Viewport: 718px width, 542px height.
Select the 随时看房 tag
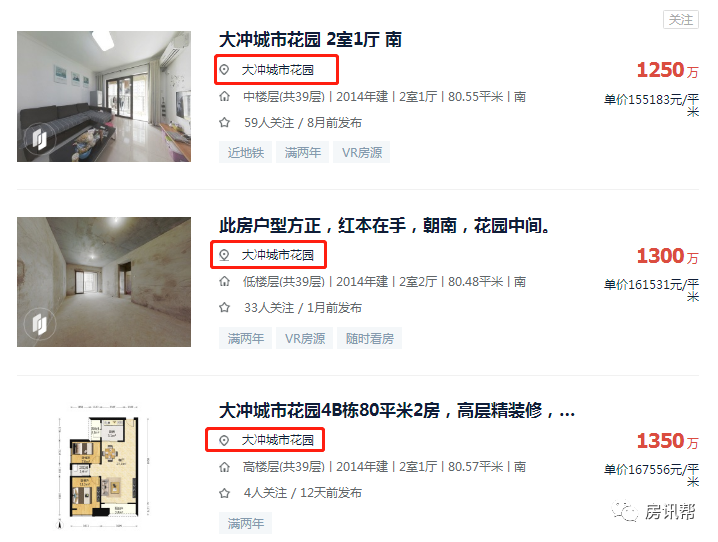[x=370, y=338]
